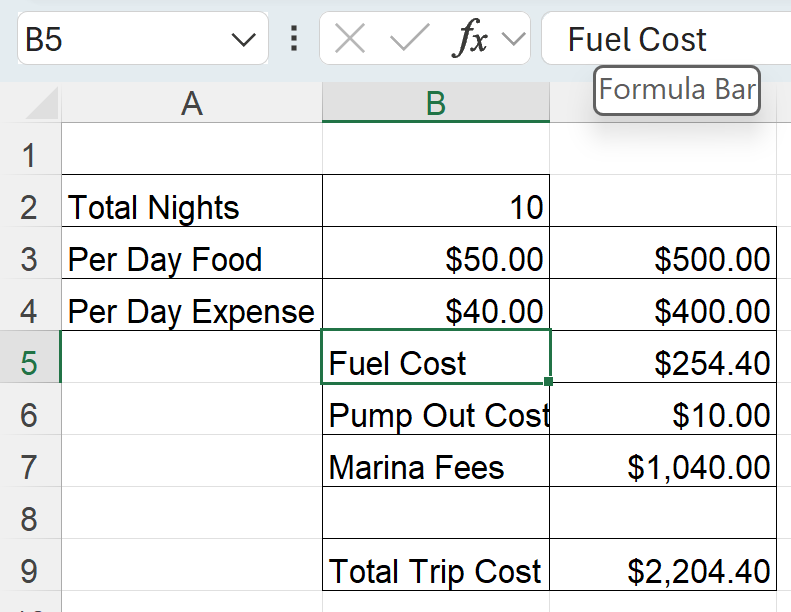Viewport: 791px width, 612px height.
Task: Select the Pump Out Cost cell
Action: tap(436, 415)
